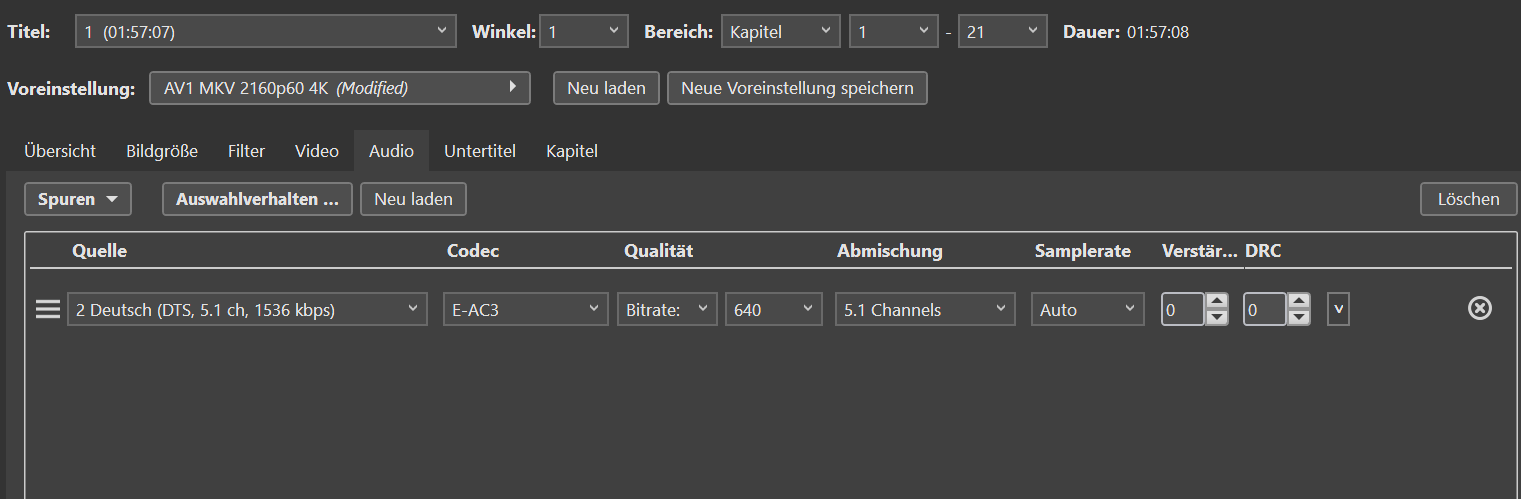Image resolution: width=1521 pixels, height=499 pixels.
Task: Switch to the Video tab
Action: [x=317, y=151]
